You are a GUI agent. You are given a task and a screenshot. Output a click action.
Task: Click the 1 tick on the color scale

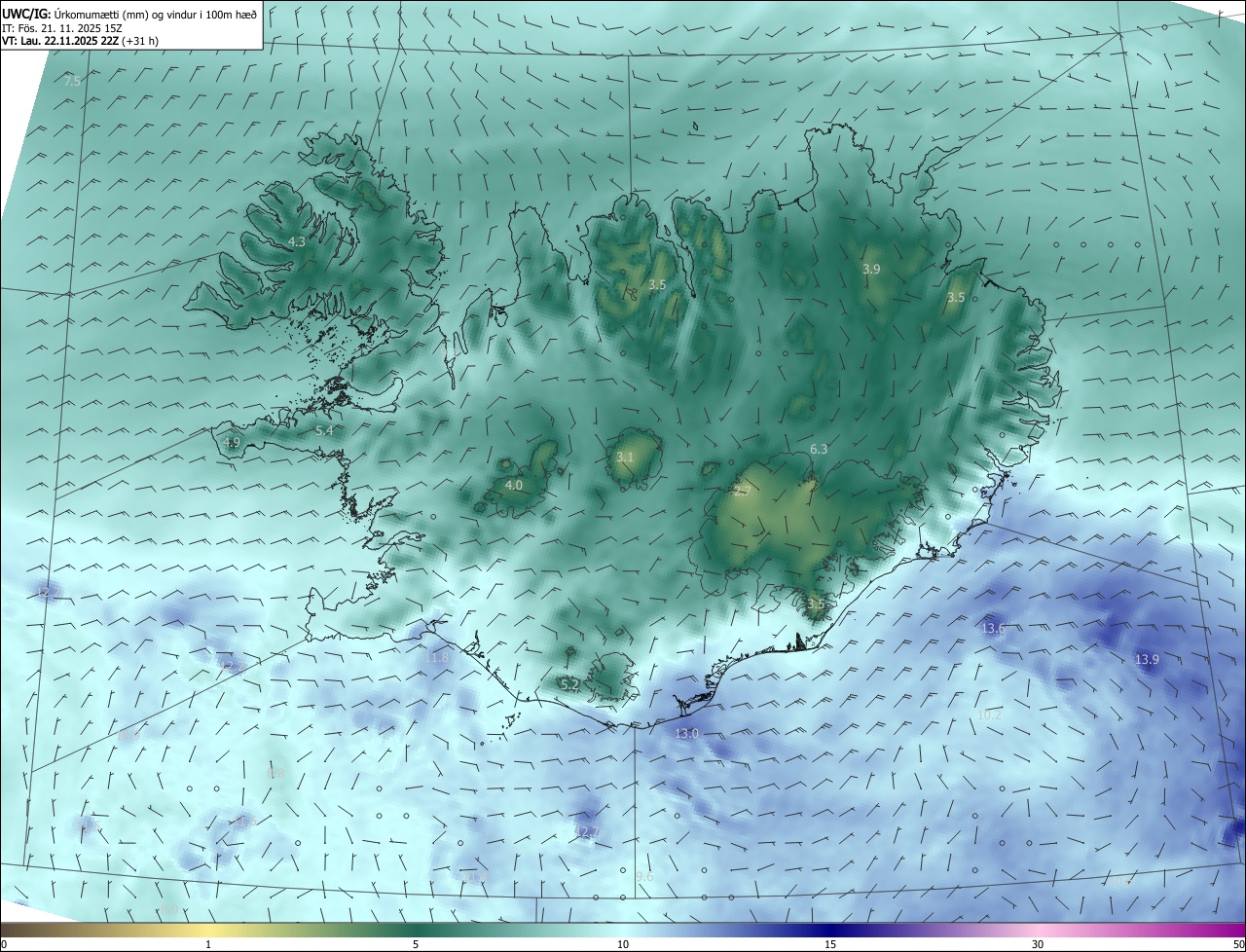click(208, 944)
